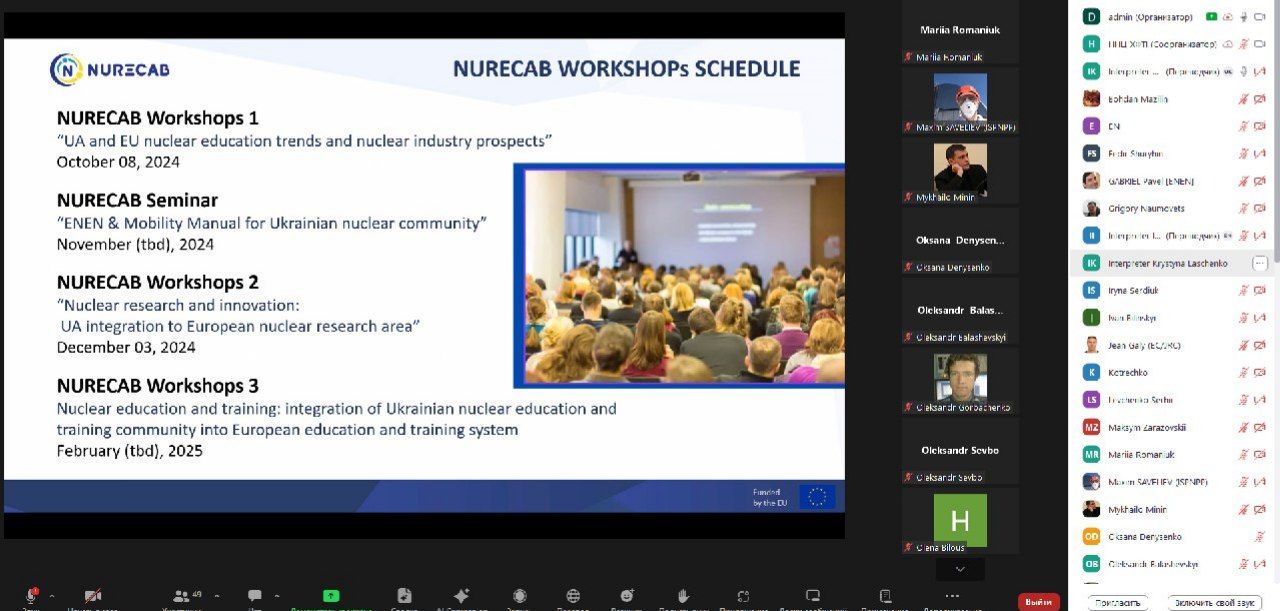The height and width of the screenshot is (611, 1280).
Task: Open the Interpretation globe icon
Action: click(573, 595)
